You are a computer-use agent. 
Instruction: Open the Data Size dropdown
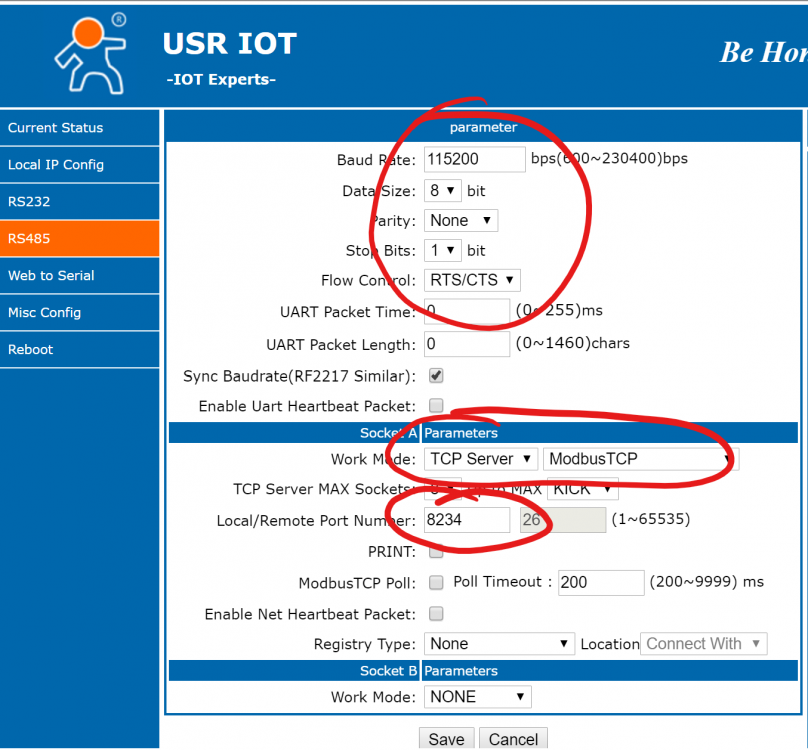442,190
